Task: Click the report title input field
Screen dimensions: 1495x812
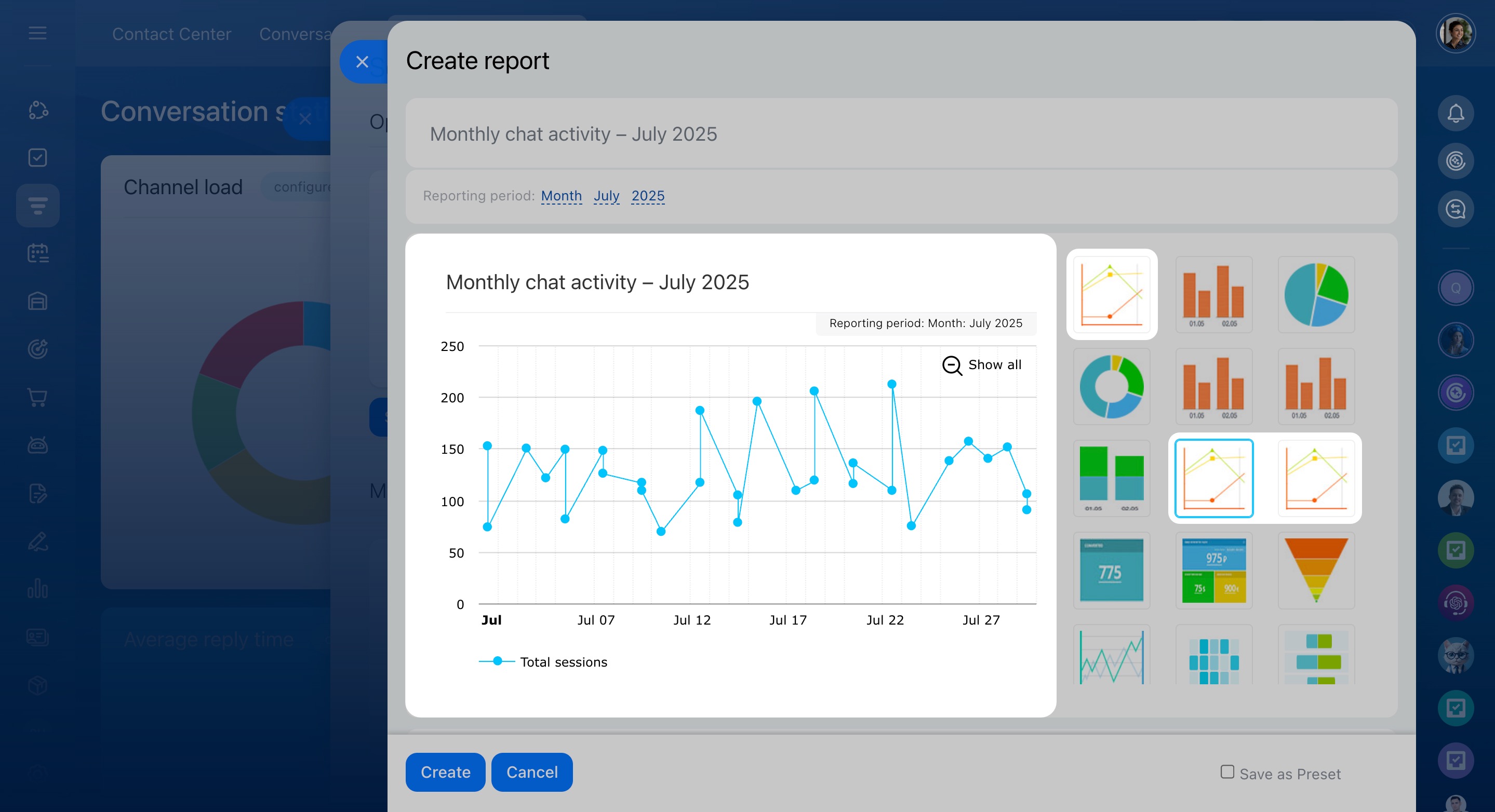Action: click(901, 134)
